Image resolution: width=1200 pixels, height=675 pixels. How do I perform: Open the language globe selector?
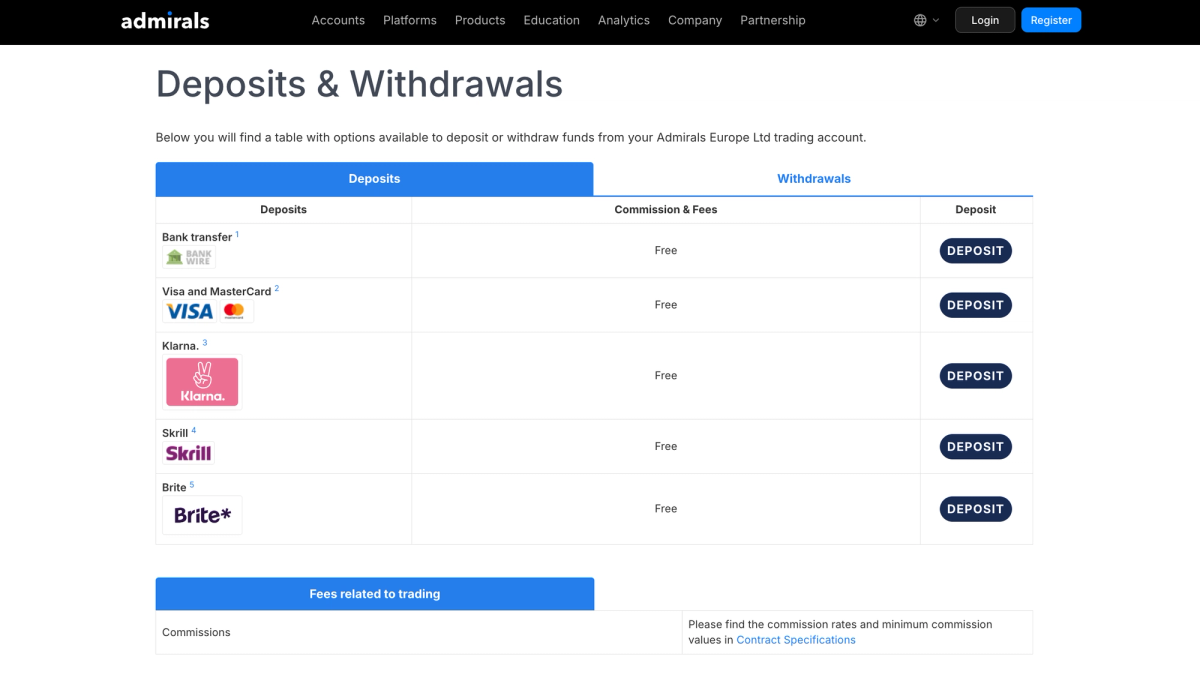pos(926,20)
